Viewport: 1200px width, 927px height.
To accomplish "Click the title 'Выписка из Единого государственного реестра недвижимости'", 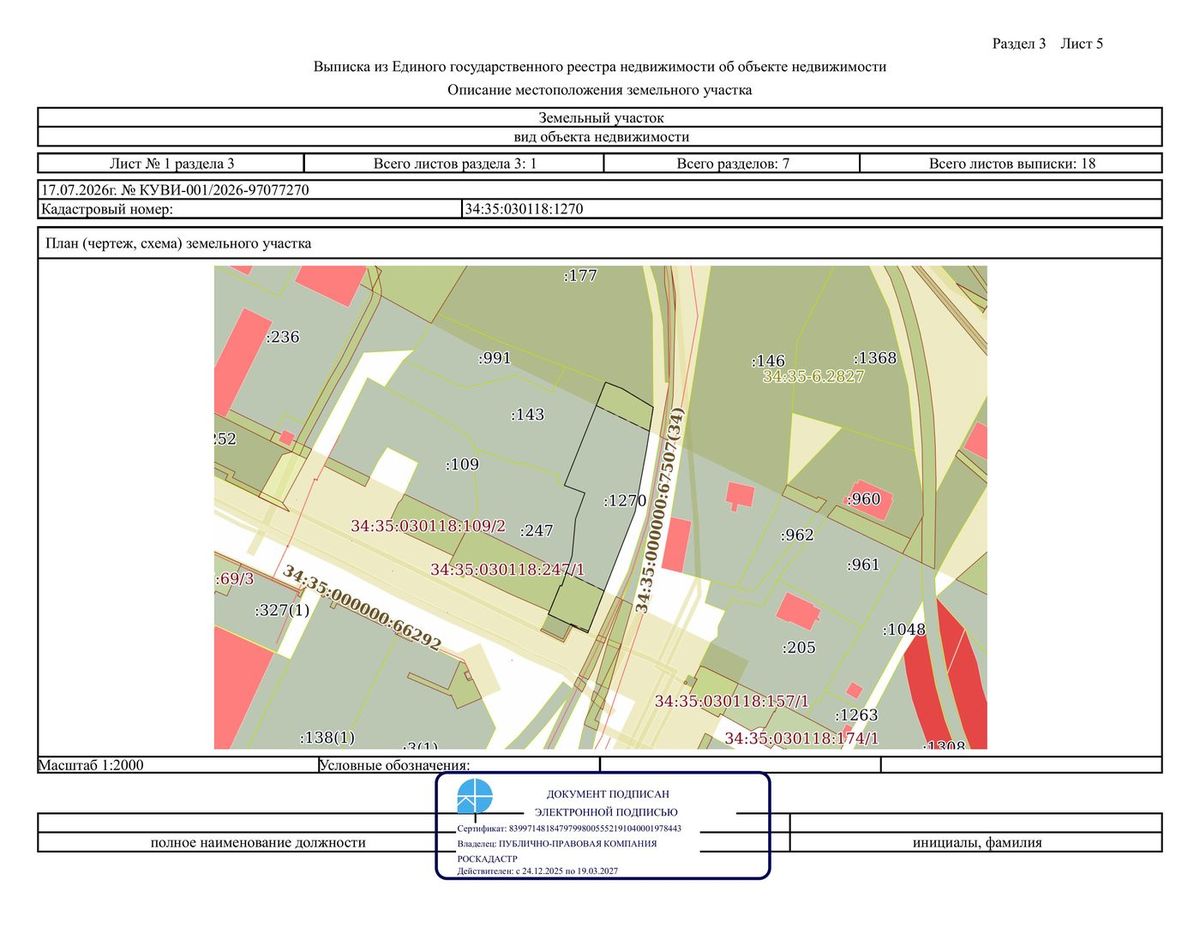I will (600, 66).
